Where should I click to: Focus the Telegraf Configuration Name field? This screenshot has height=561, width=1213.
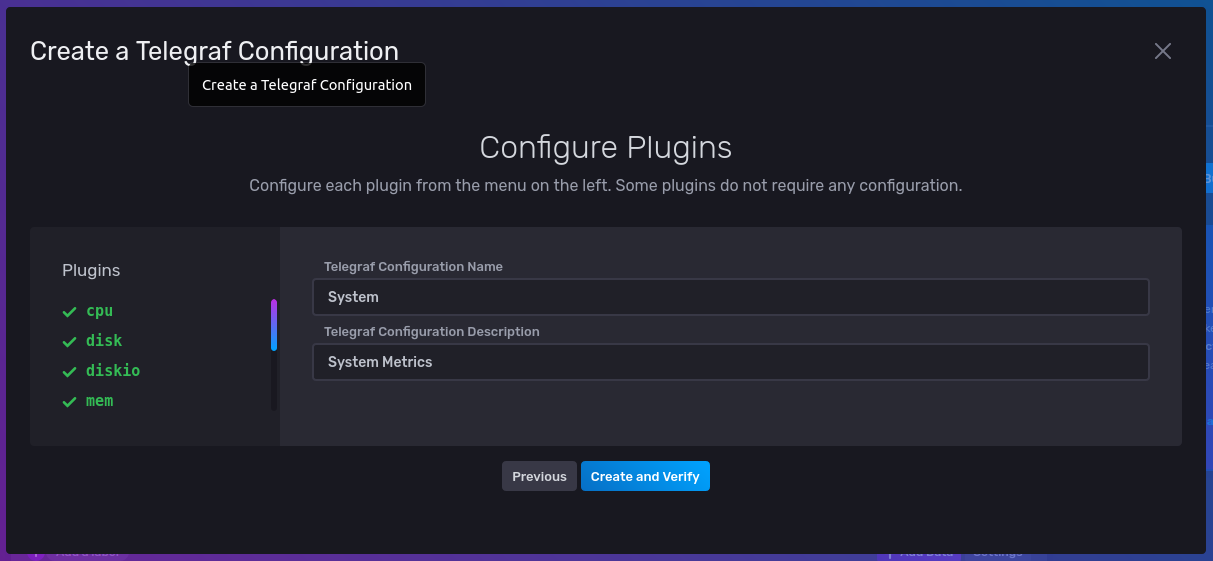pyautogui.click(x=730, y=297)
